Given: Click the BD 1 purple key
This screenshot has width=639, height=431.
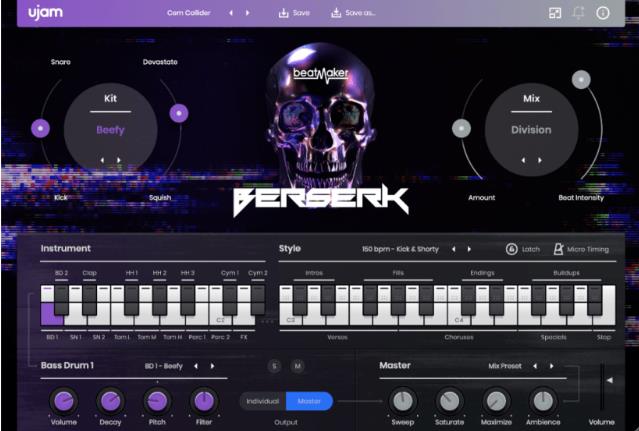Looking at the screenshot, I should coord(51,314).
